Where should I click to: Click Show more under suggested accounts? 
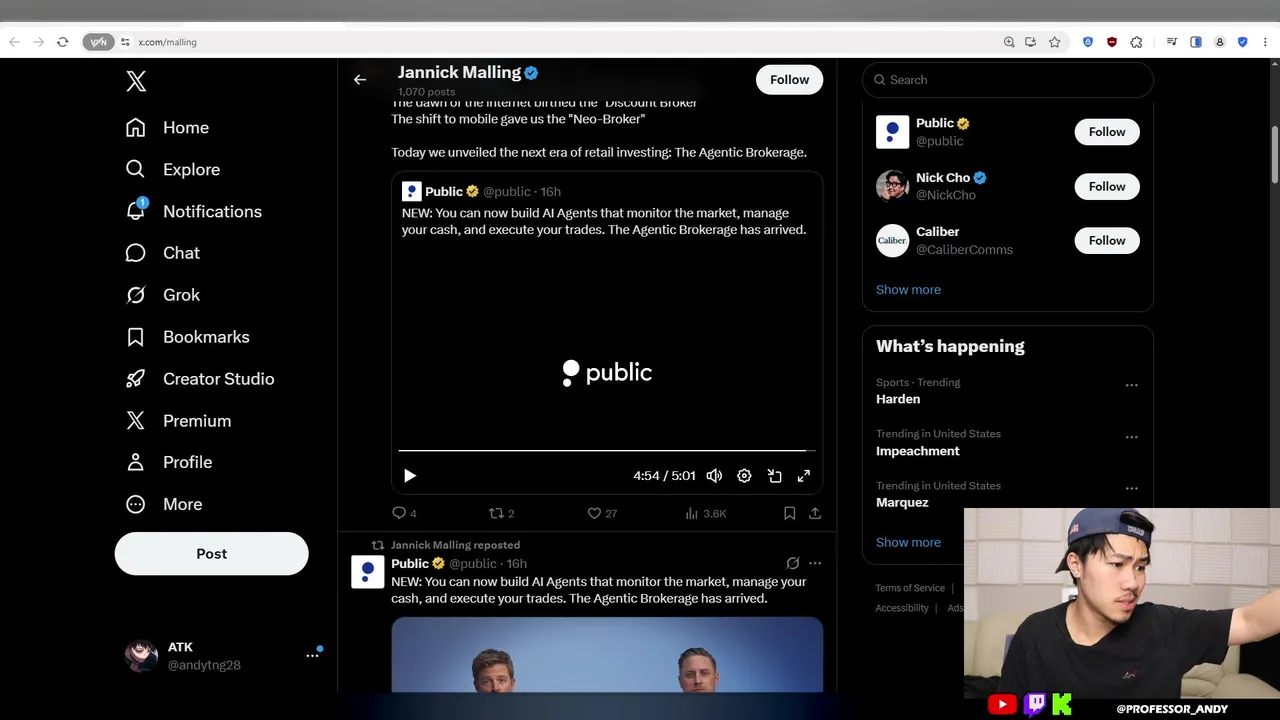(908, 290)
